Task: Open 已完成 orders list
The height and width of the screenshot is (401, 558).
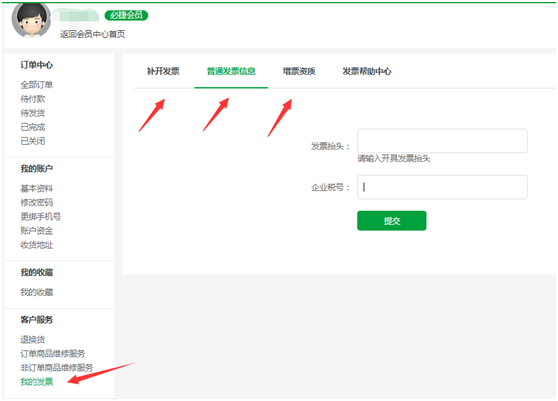Action: [x=33, y=127]
